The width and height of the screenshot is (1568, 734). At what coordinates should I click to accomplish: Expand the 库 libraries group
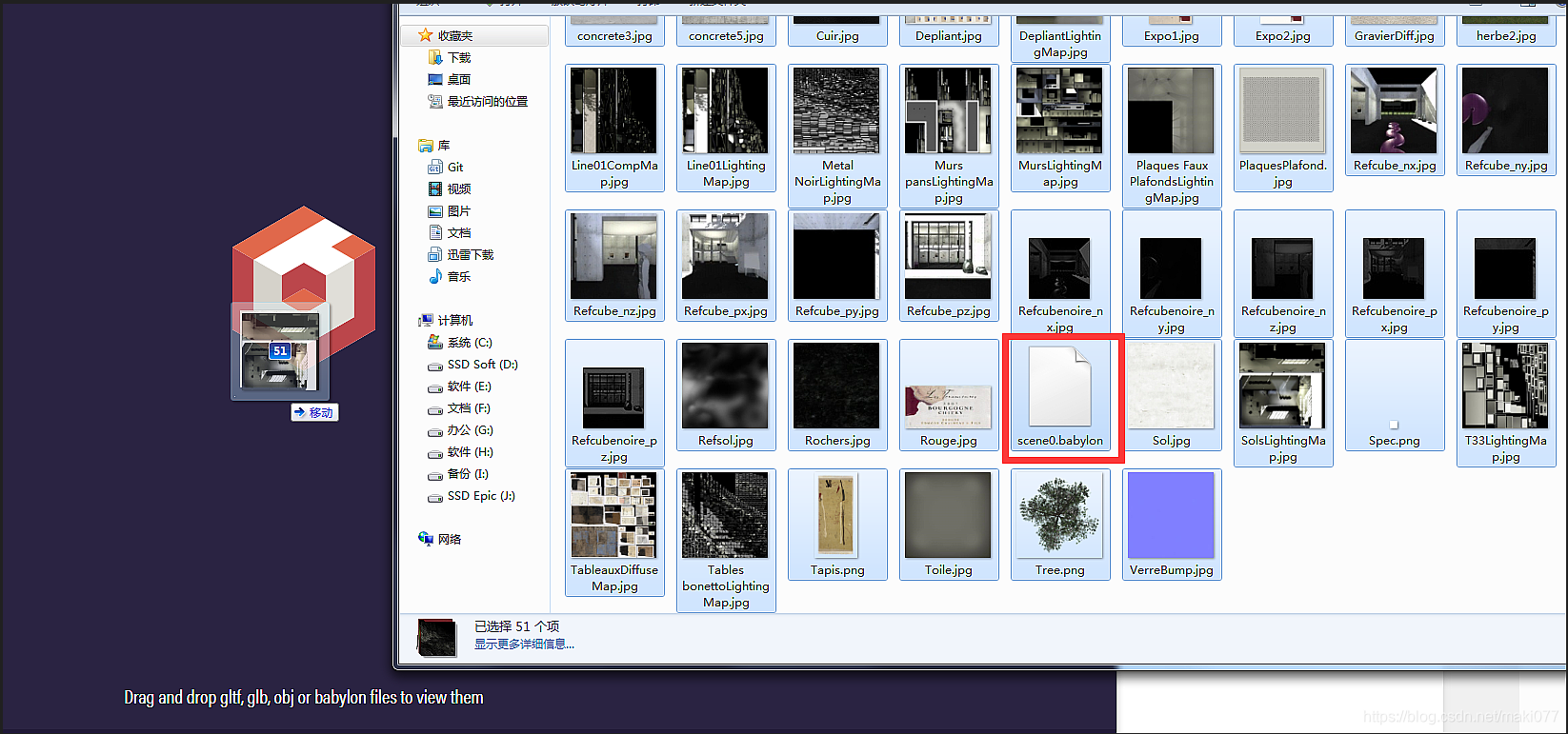point(434,146)
